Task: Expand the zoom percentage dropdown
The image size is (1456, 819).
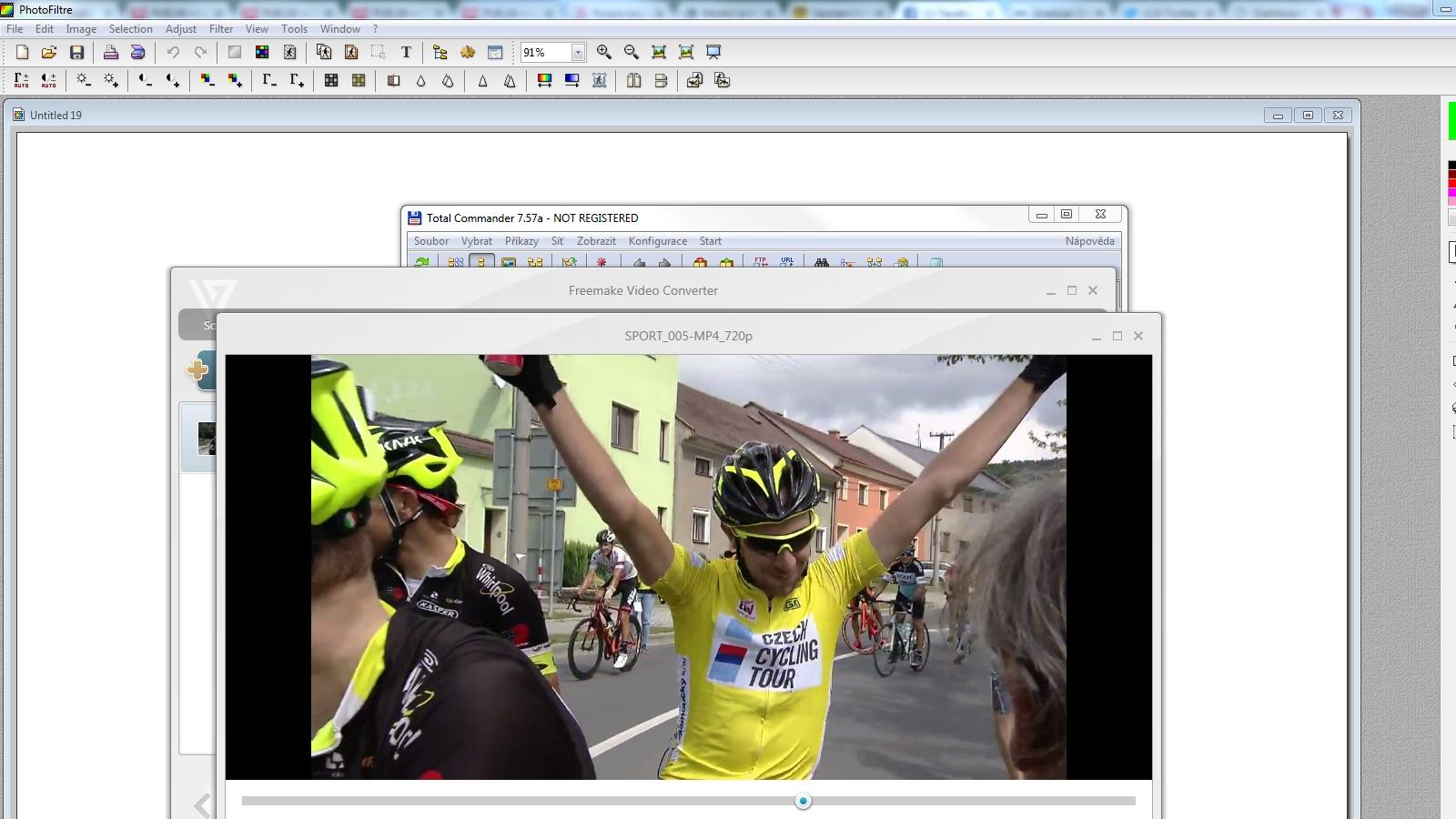Action: pos(578,53)
